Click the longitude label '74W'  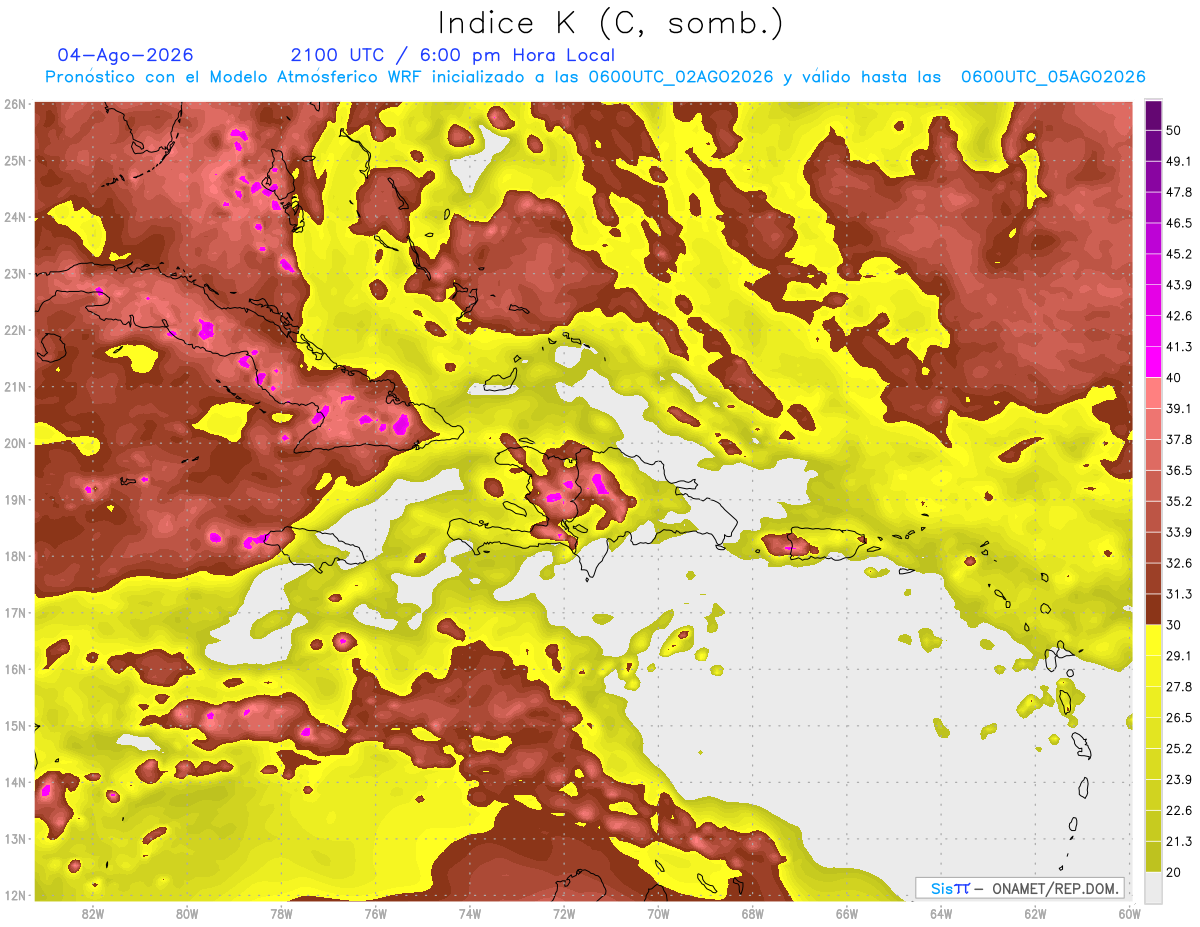click(469, 913)
